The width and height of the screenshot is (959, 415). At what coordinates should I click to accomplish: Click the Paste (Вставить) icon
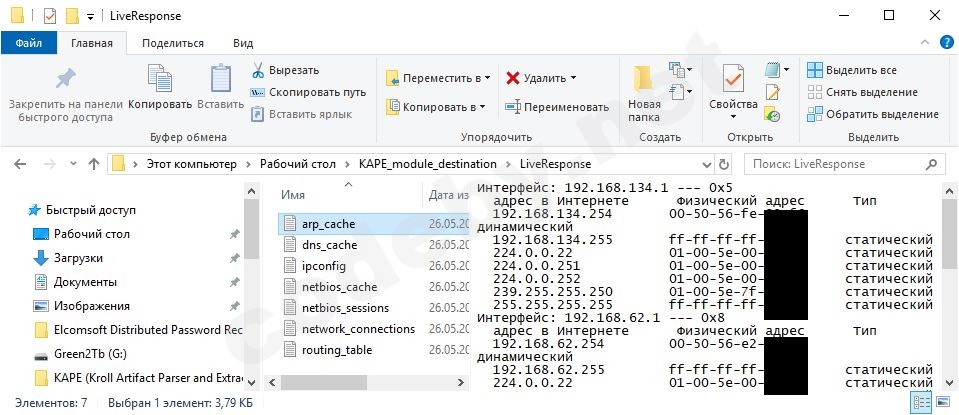[x=220, y=79]
